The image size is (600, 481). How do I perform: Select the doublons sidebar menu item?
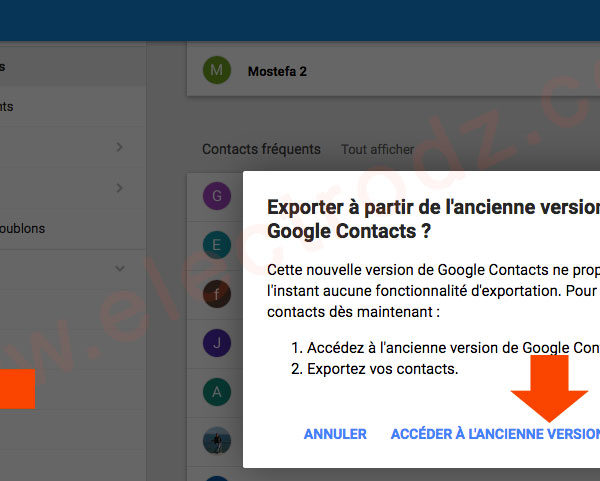pyautogui.click(x=73, y=229)
